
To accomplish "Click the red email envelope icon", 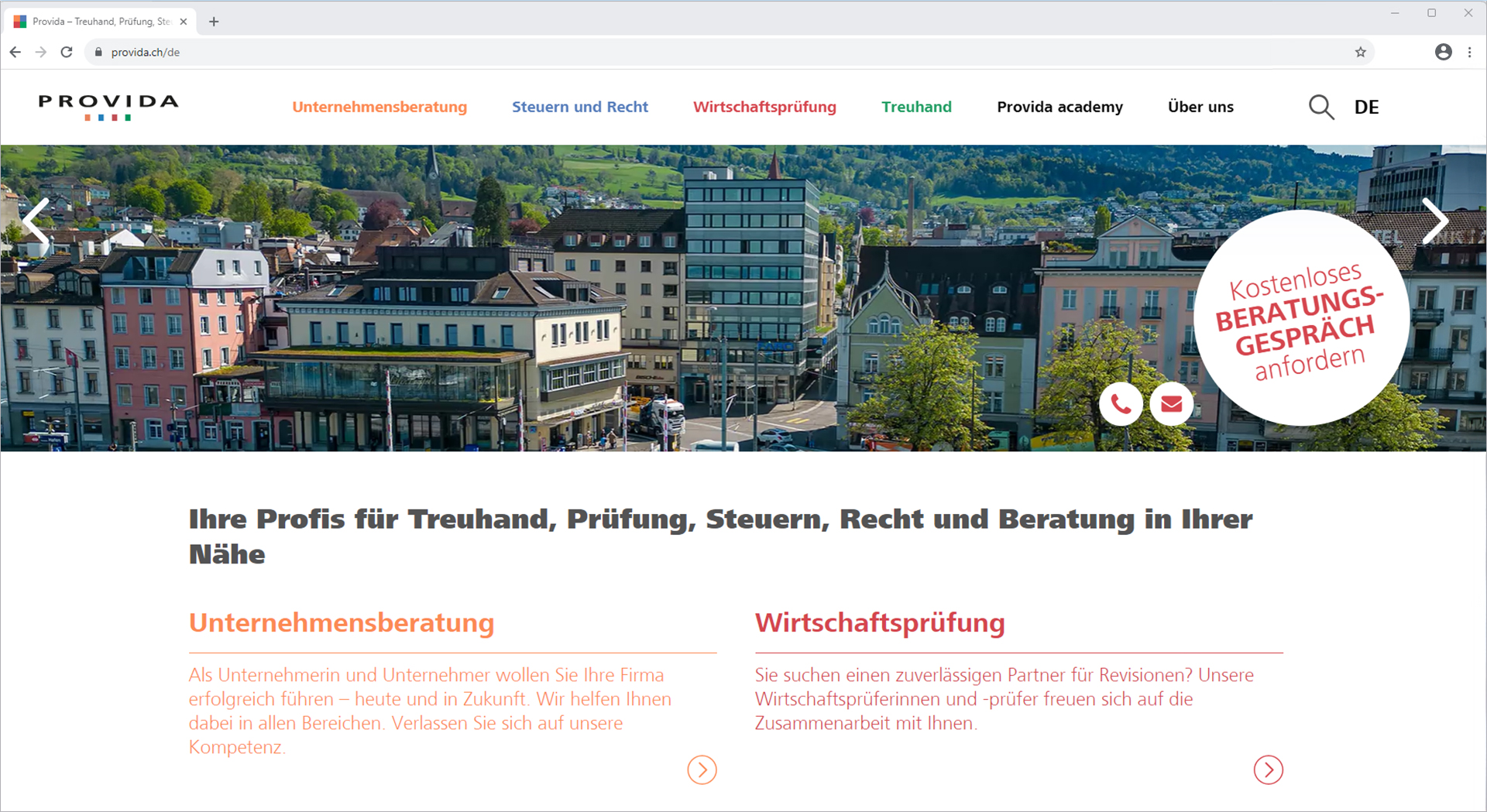I will [1171, 403].
